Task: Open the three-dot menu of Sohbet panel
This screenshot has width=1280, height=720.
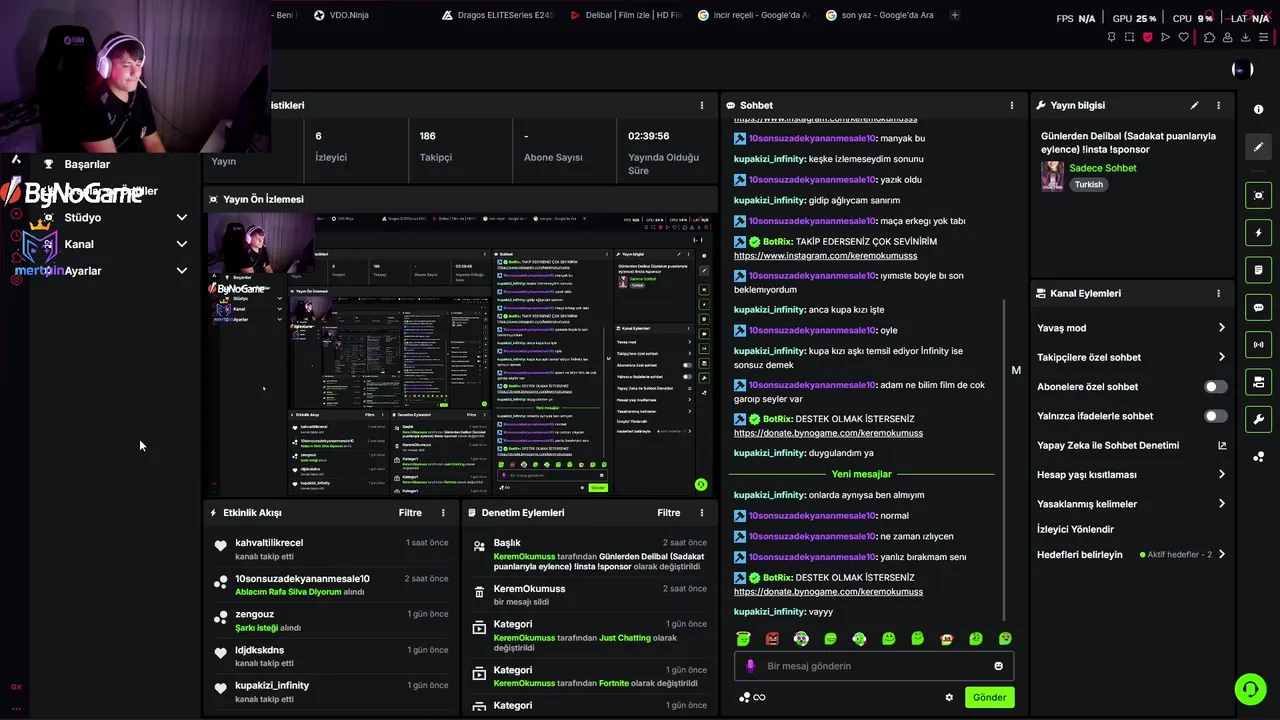Action: [x=1011, y=105]
